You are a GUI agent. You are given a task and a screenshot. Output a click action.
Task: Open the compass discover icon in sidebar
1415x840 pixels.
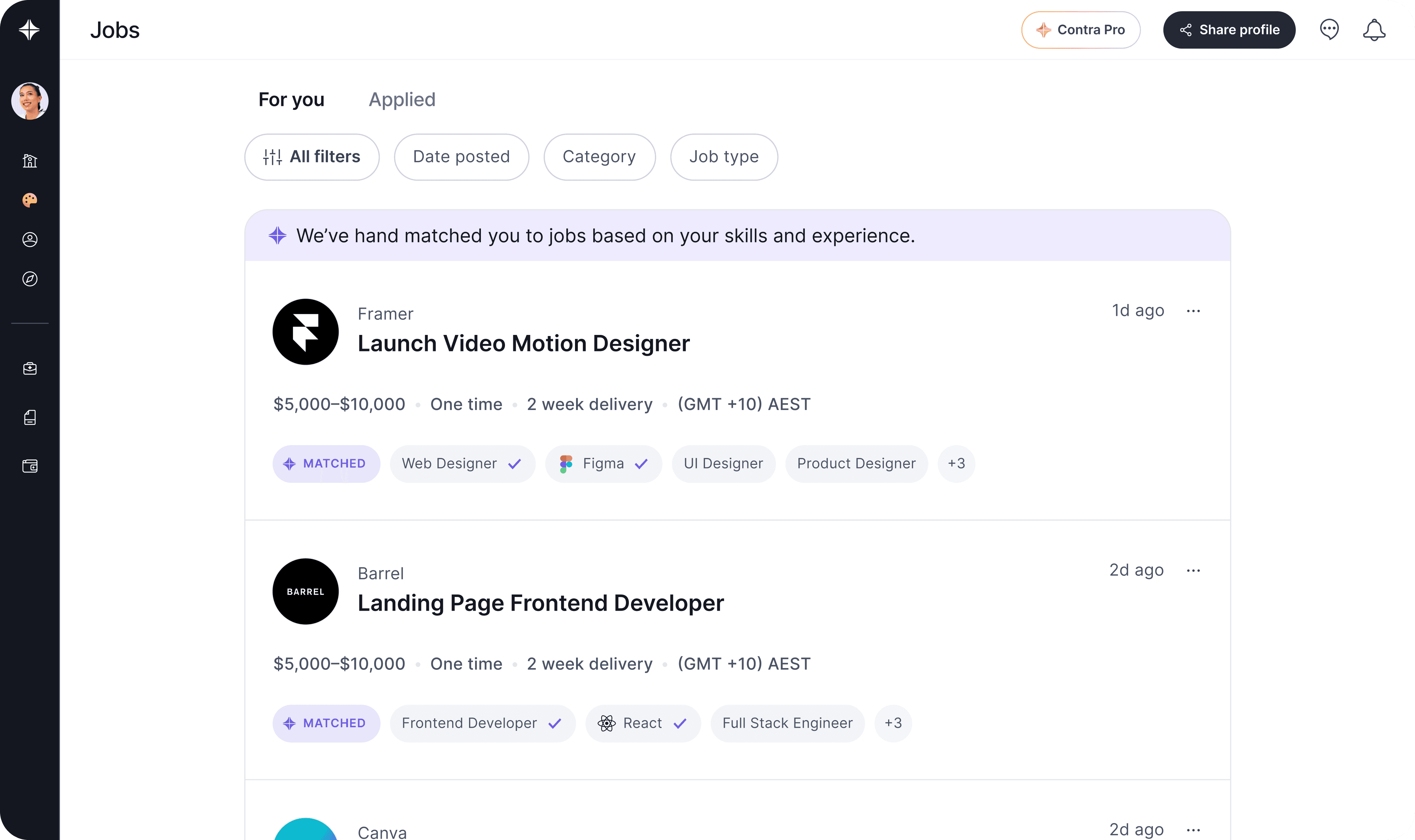click(x=29, y=279)
